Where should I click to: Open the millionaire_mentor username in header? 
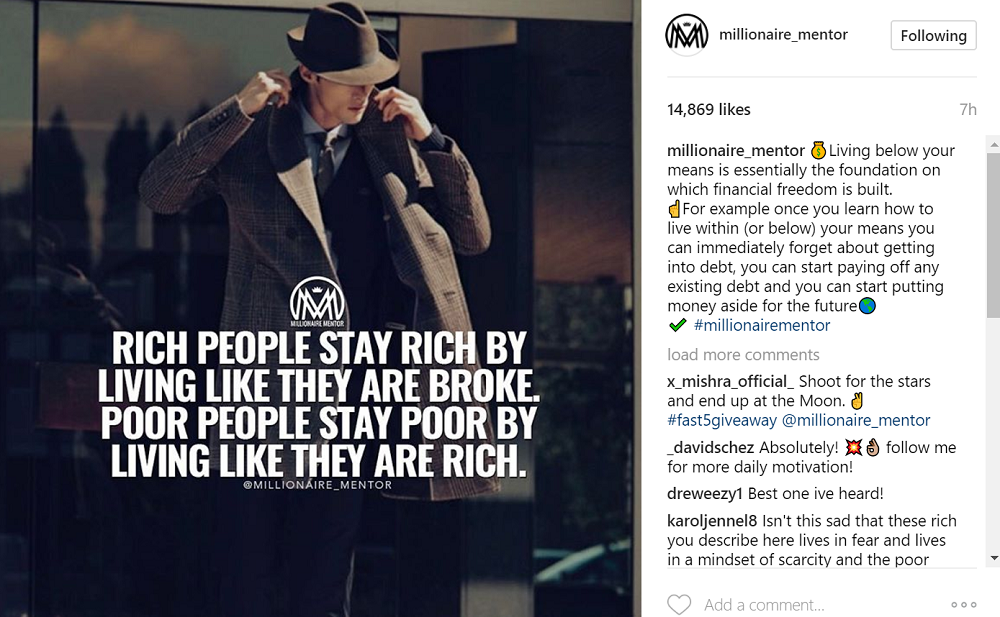click(x=783, y=34)
